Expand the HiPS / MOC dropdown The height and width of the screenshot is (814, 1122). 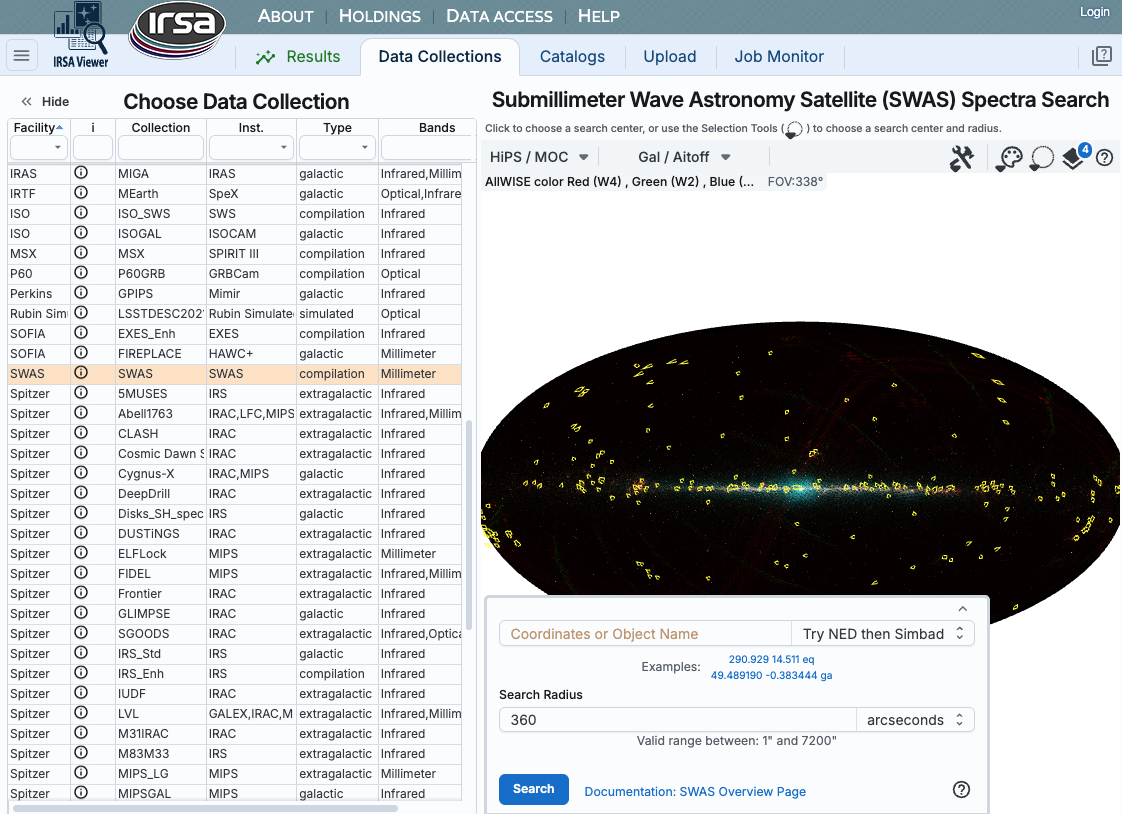click(x=539, y=157)
